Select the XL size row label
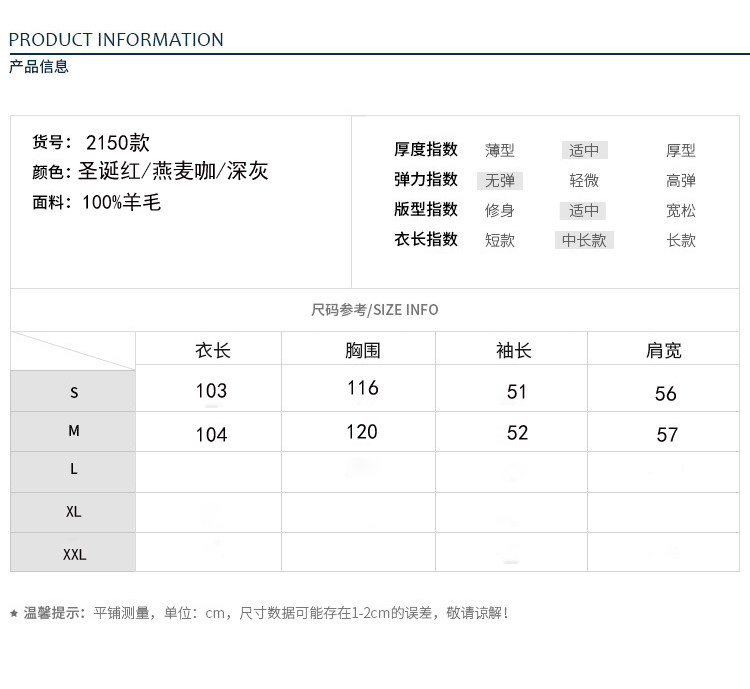The height and width of the screenshot is (689, 750). click(74, 512)
